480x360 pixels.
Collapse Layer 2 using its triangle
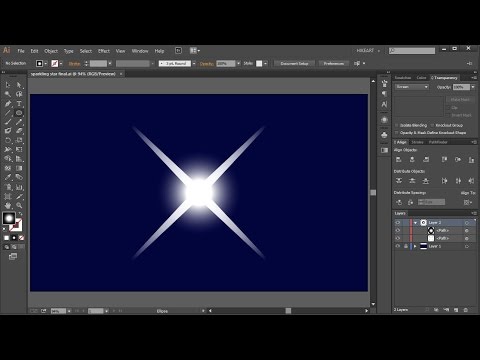click(415, 223)
